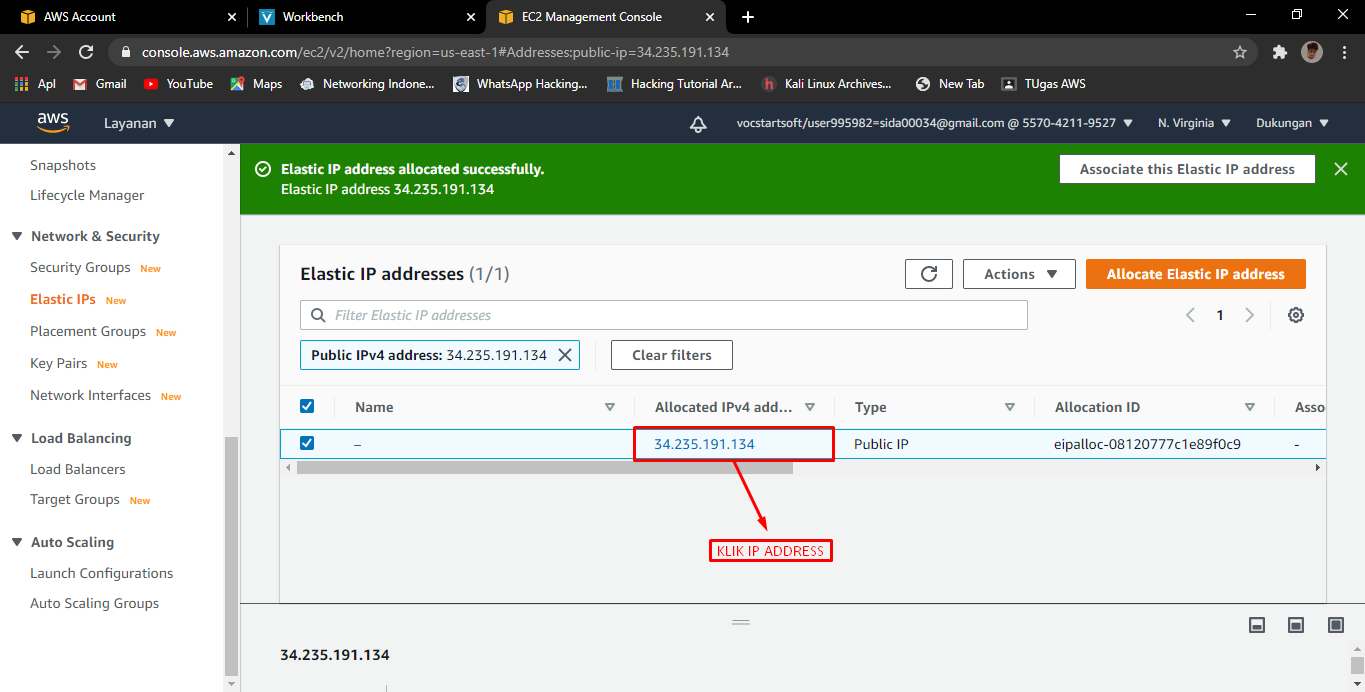Image resolution: width=1365 pixels, height=692 pixels.
Task: Sort by the Allocation ID column
Action: tap(1250, 407)
